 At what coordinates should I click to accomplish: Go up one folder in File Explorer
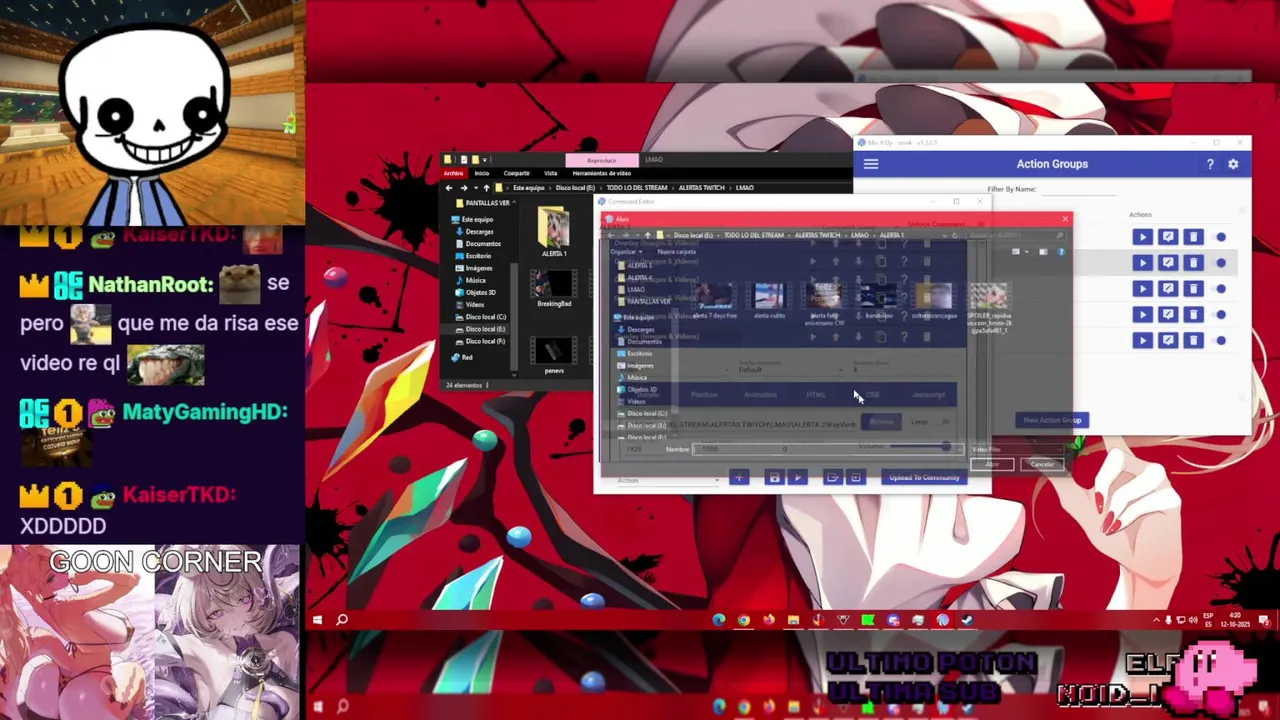point(486,188)
